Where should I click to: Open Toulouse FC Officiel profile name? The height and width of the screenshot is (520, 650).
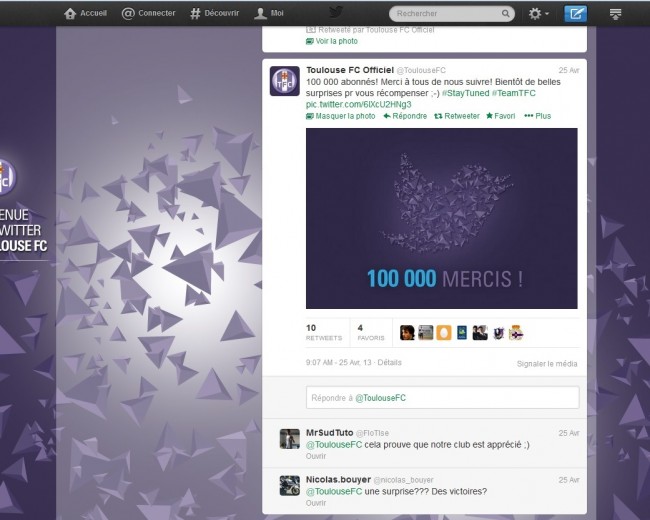(350, 70)
